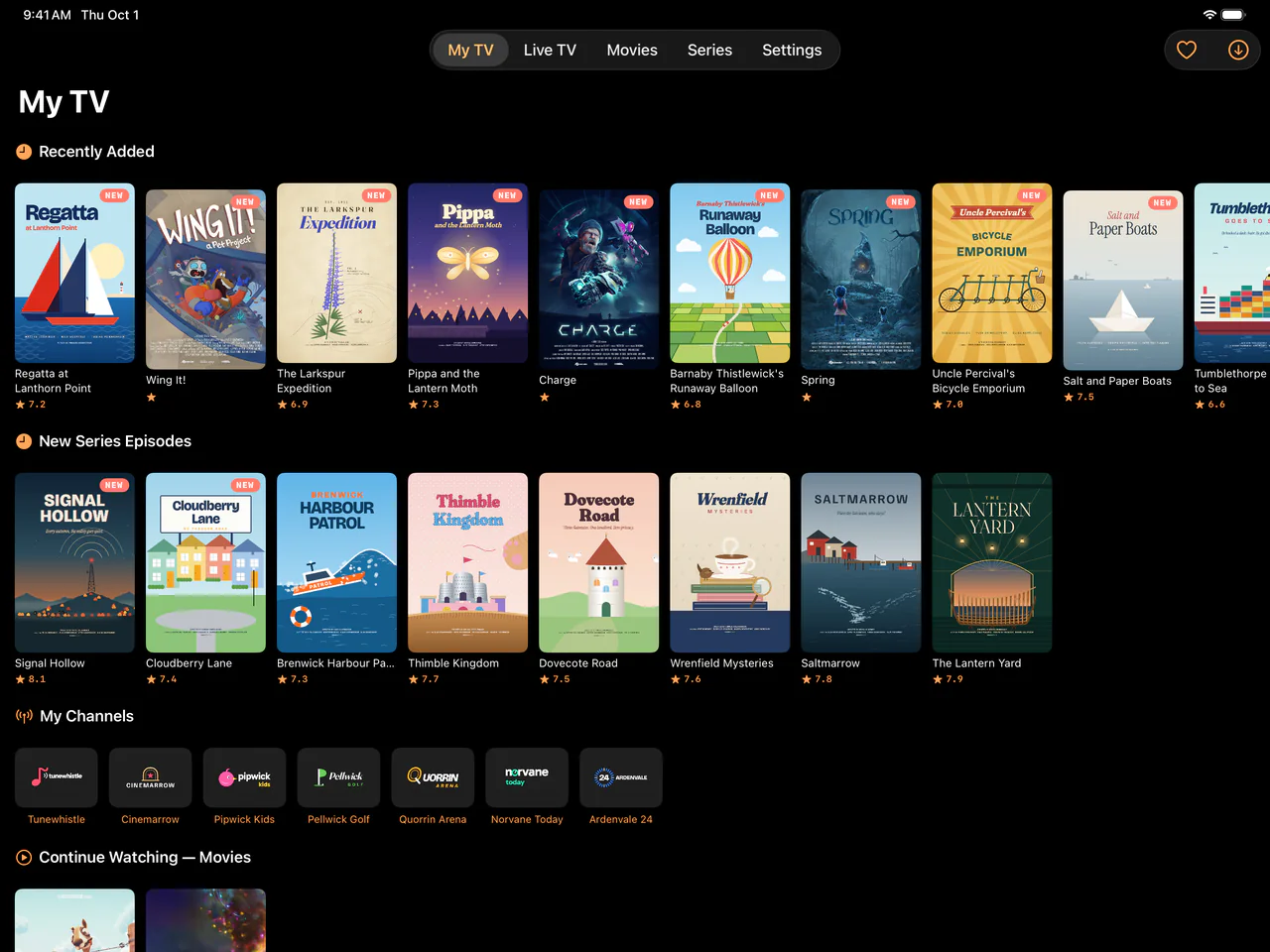
Task: Switch to the Movies tab
Action: tap(632, 50)
